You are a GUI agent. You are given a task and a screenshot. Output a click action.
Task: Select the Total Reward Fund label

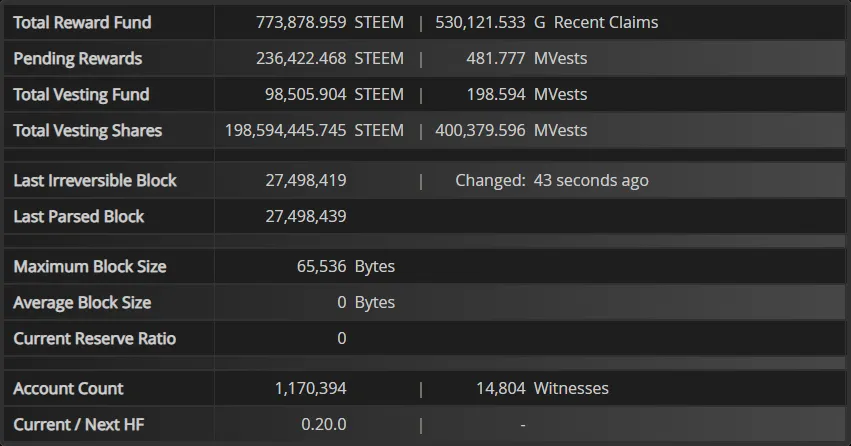tap(82, 22)
